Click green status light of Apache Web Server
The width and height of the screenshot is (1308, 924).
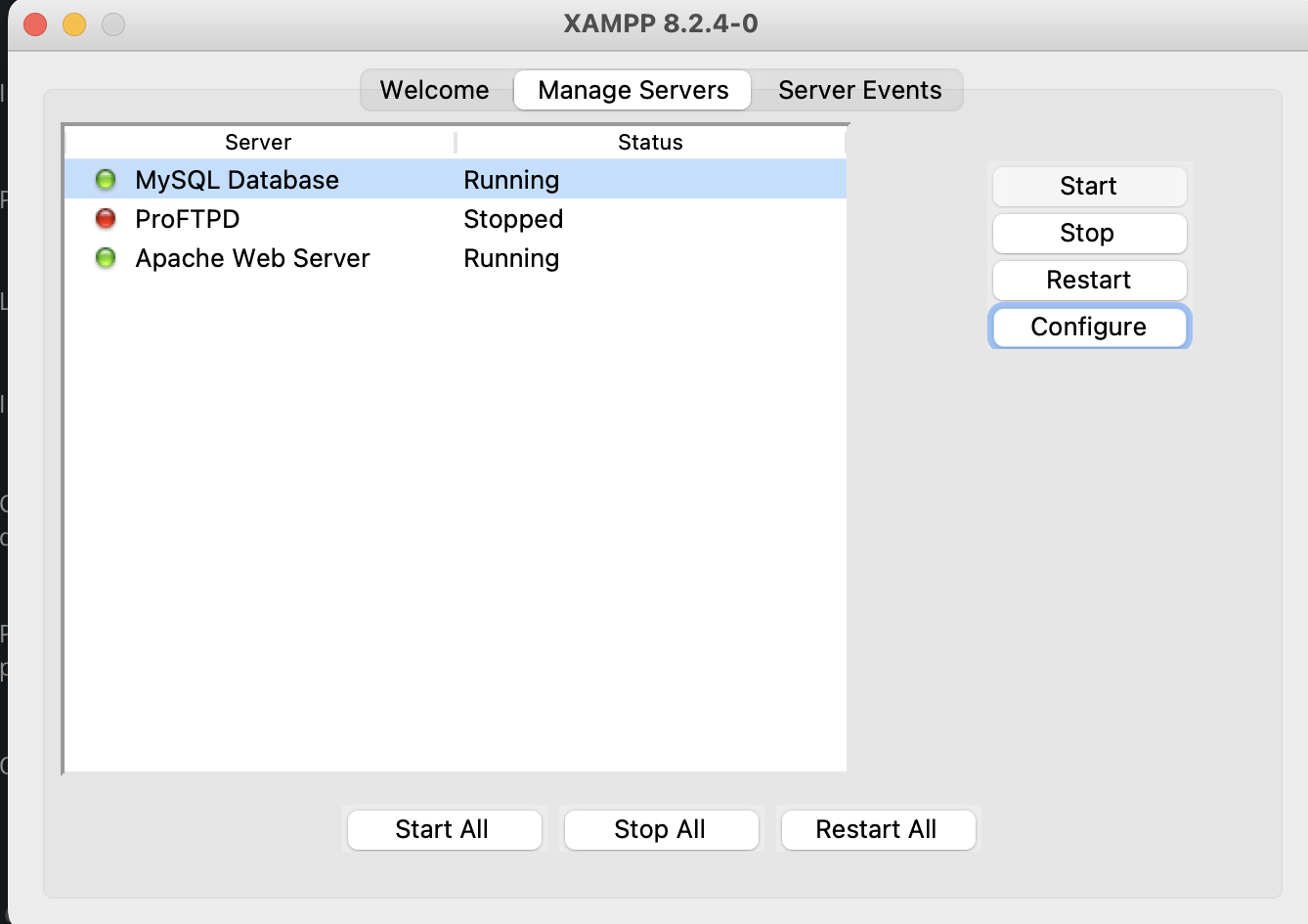click(106, 258)
